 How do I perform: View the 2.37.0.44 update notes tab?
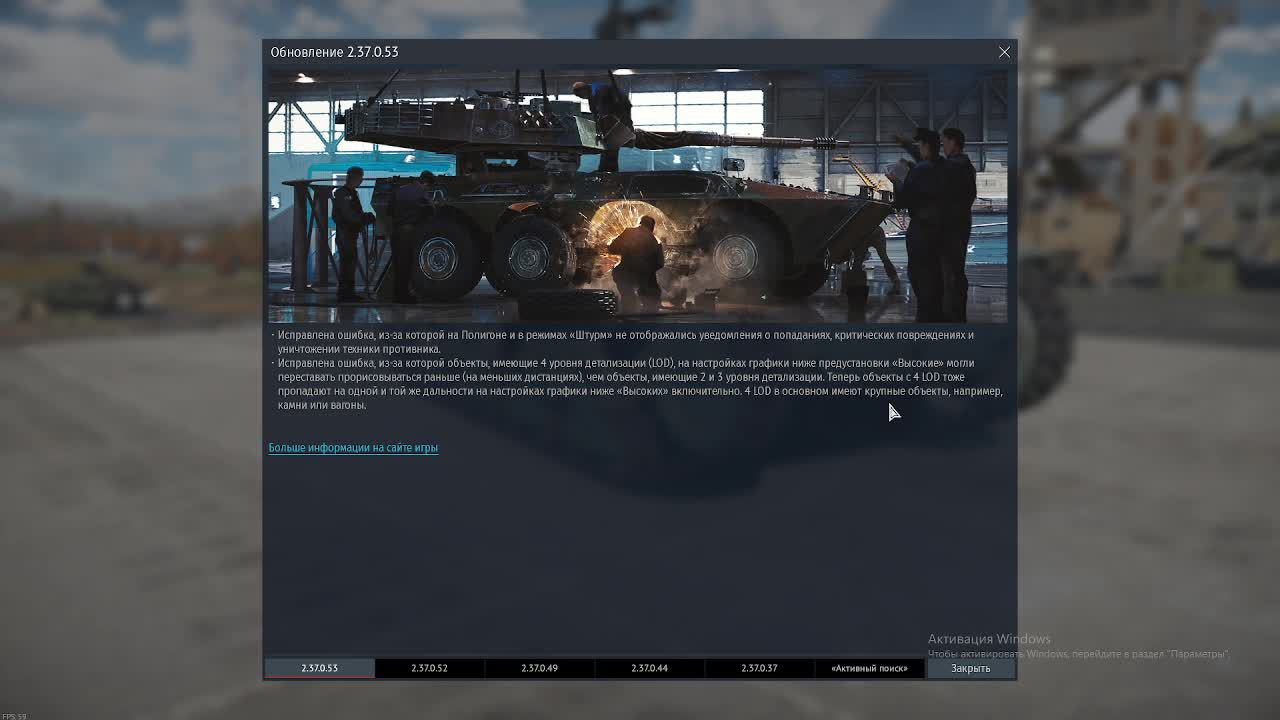click(x=649, y=668)
